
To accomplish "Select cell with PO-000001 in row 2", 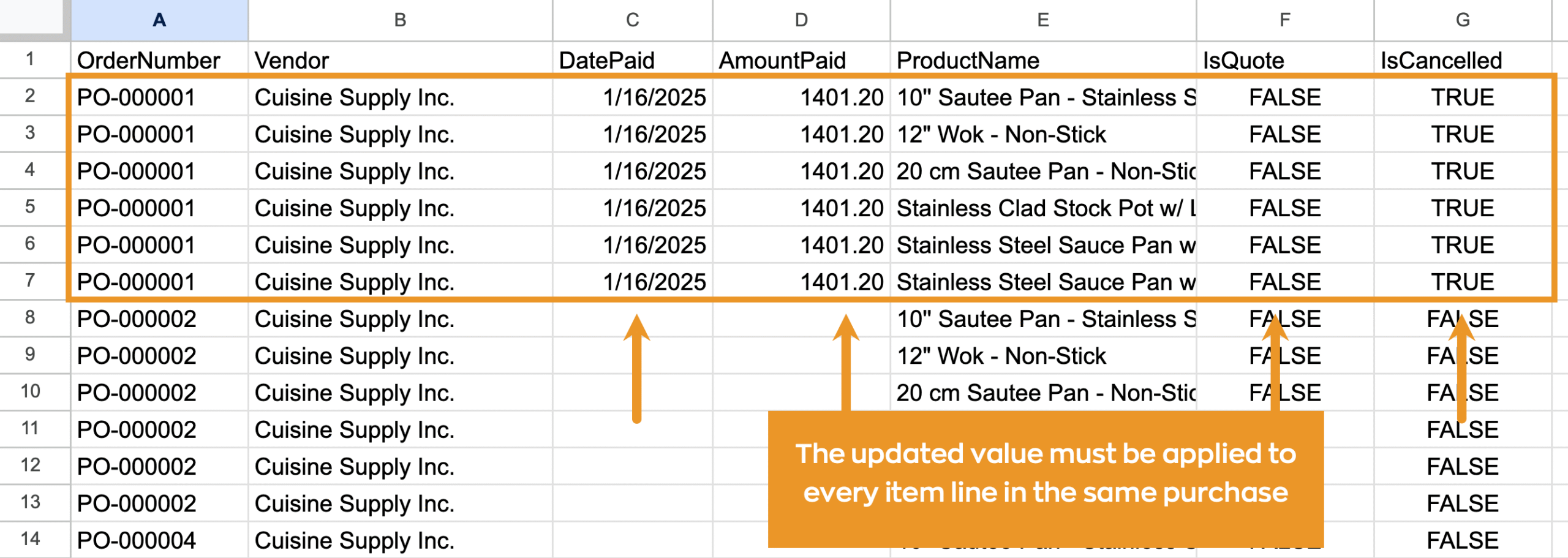I will [159, 97].
